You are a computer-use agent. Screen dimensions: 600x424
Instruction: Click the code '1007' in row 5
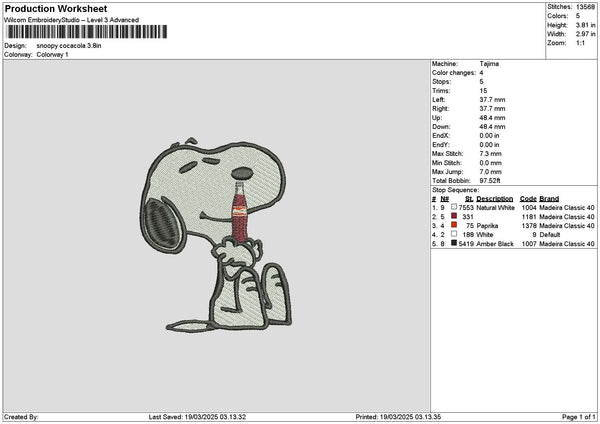pos(529,244)
